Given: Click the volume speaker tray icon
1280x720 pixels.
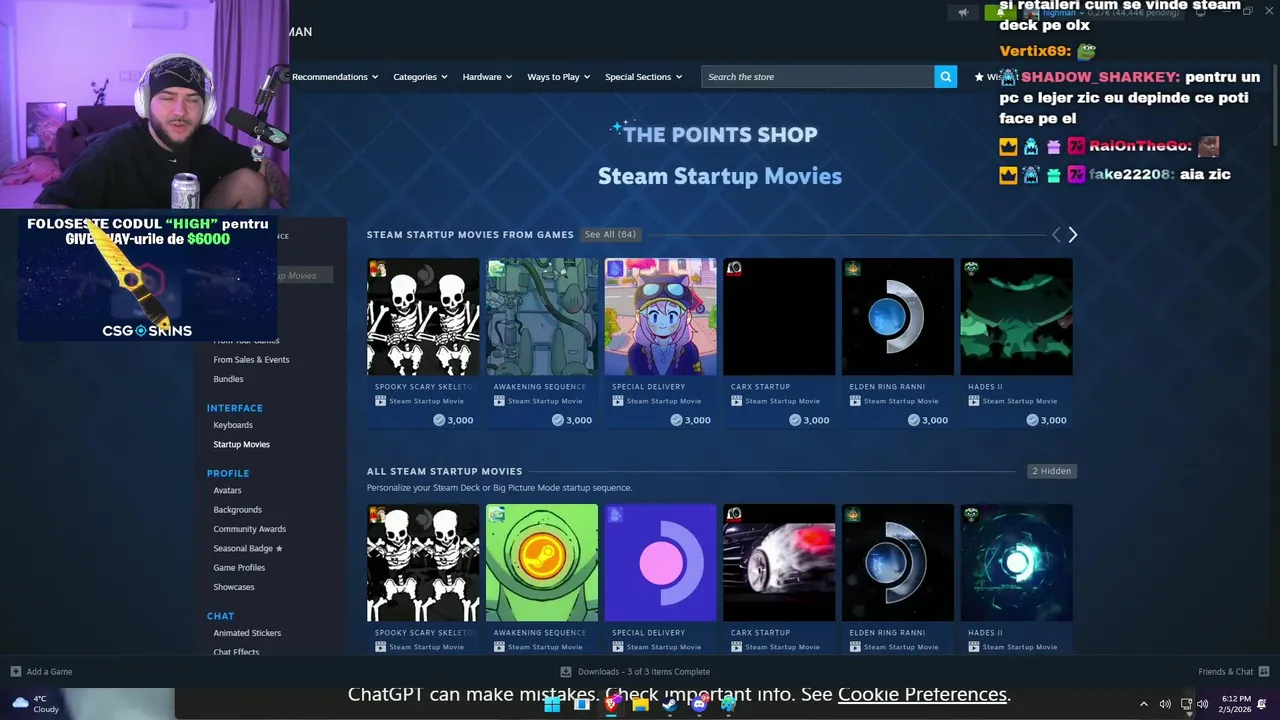Looking at the screenshot, I should (1165, 704).
